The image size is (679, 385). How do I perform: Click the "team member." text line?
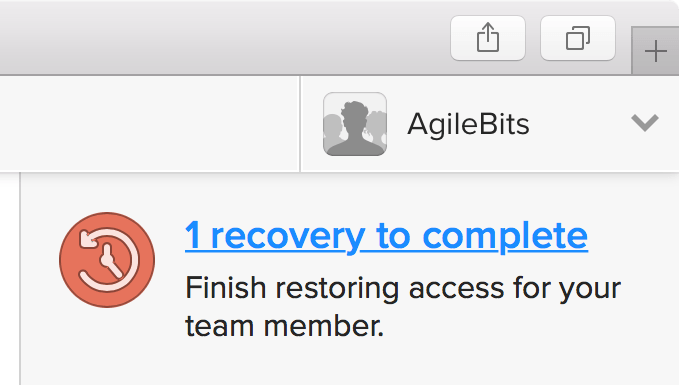285,326
